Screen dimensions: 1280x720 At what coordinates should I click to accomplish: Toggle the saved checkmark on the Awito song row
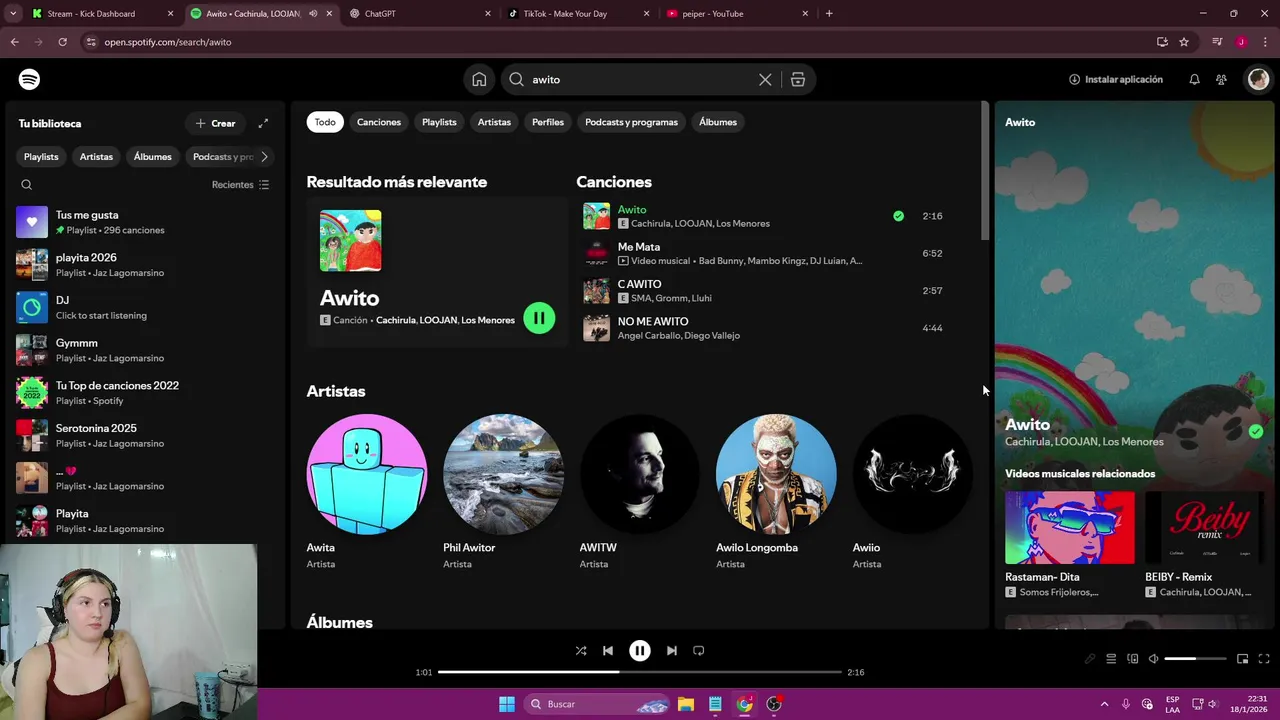click(x=898, y=216)
